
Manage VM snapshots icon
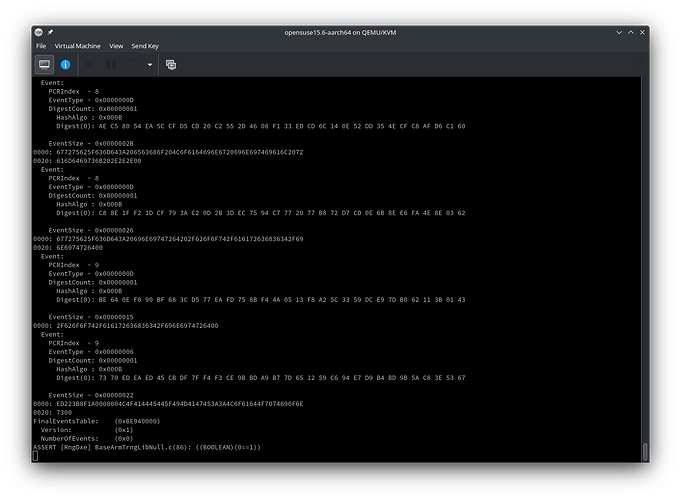[171, 65]
